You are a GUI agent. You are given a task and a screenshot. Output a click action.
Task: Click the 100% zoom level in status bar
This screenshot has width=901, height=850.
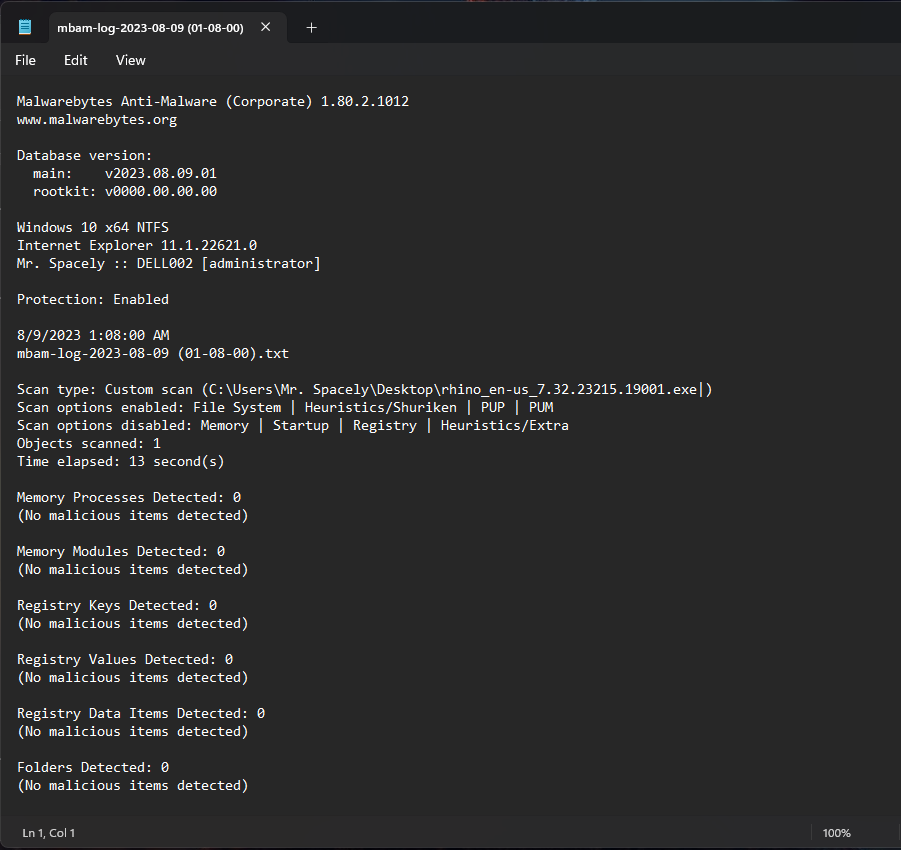pos(836,833)
